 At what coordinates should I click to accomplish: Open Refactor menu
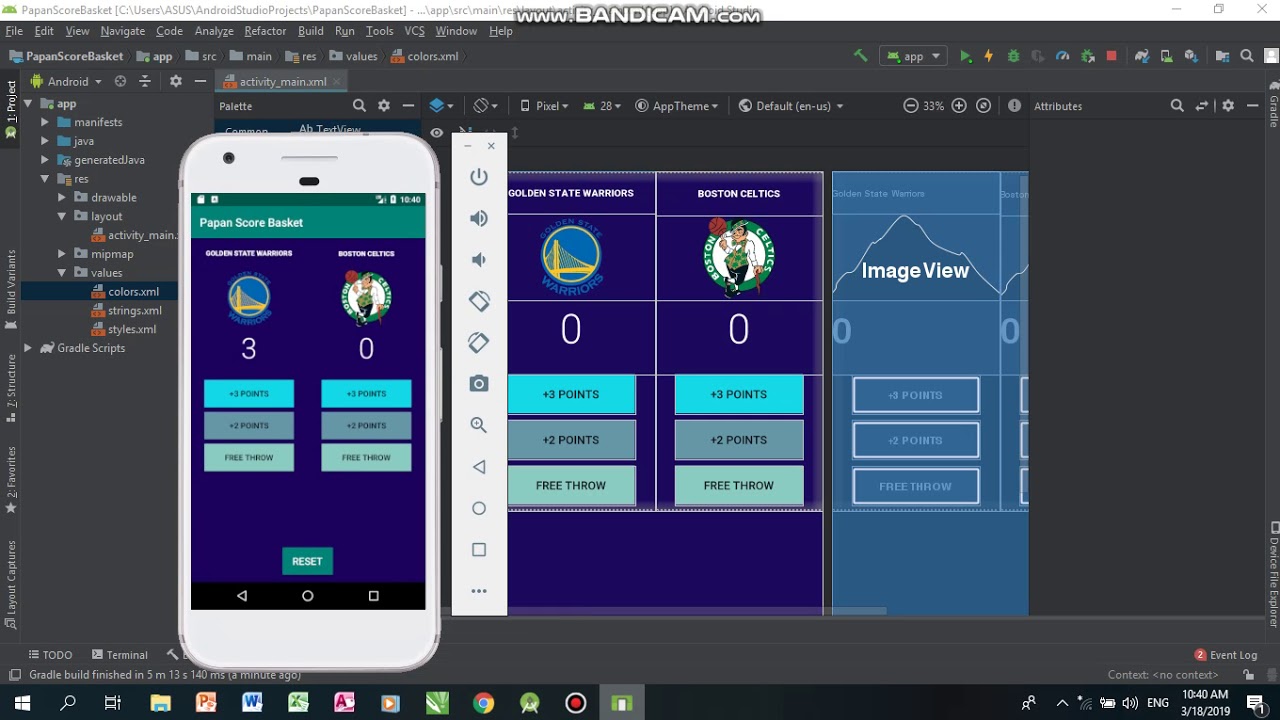pos(265,31)
